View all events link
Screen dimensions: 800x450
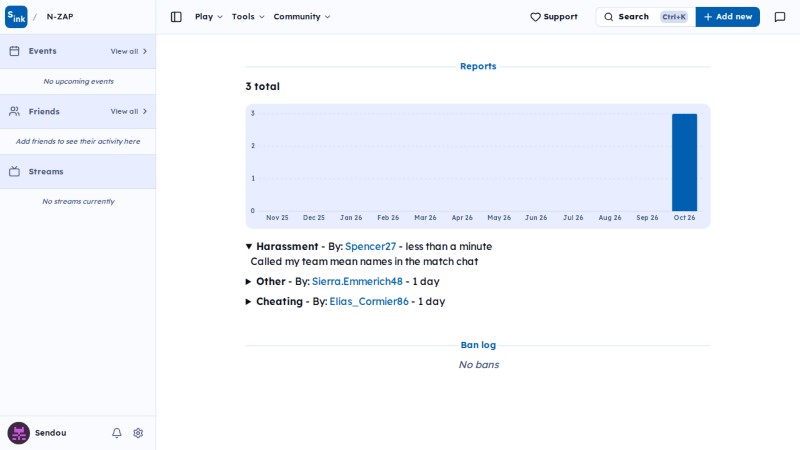pos(129,52)
